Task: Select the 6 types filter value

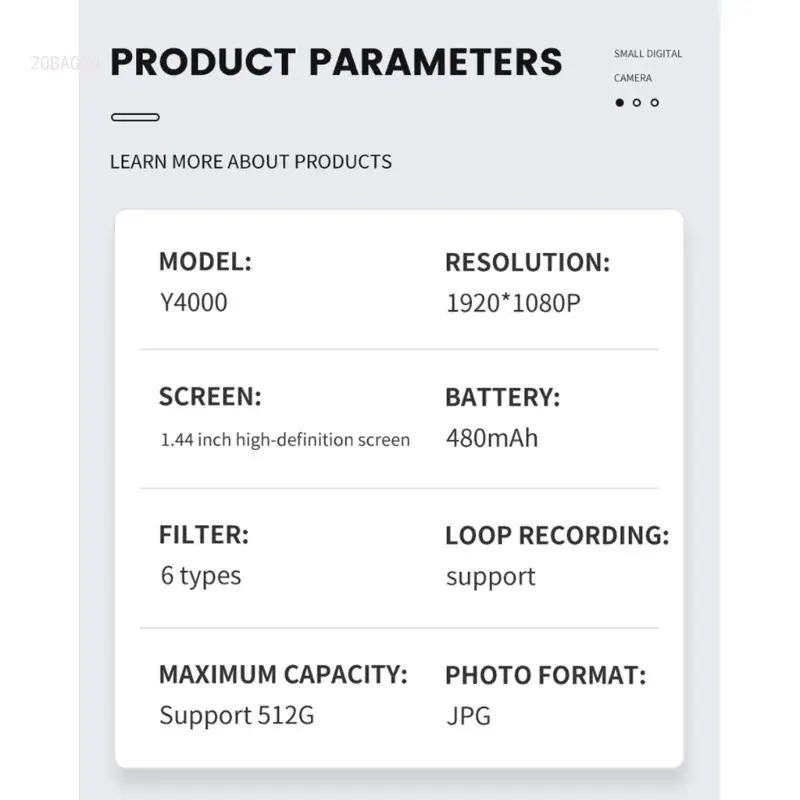Action: click(x=201, y=576)
